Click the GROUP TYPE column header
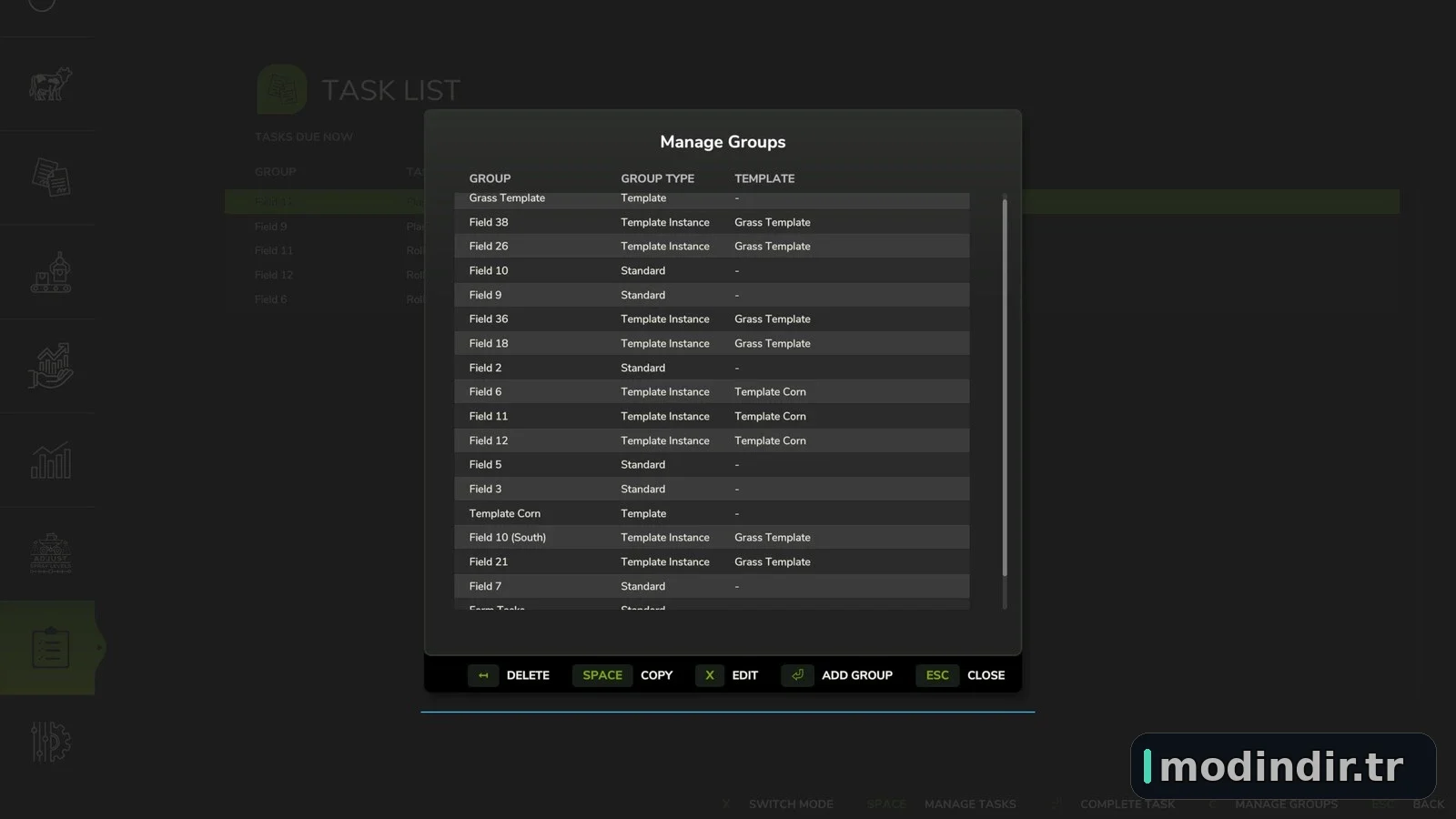The width and height of the screenshot is (1456, 819). (x=657, y=178)
